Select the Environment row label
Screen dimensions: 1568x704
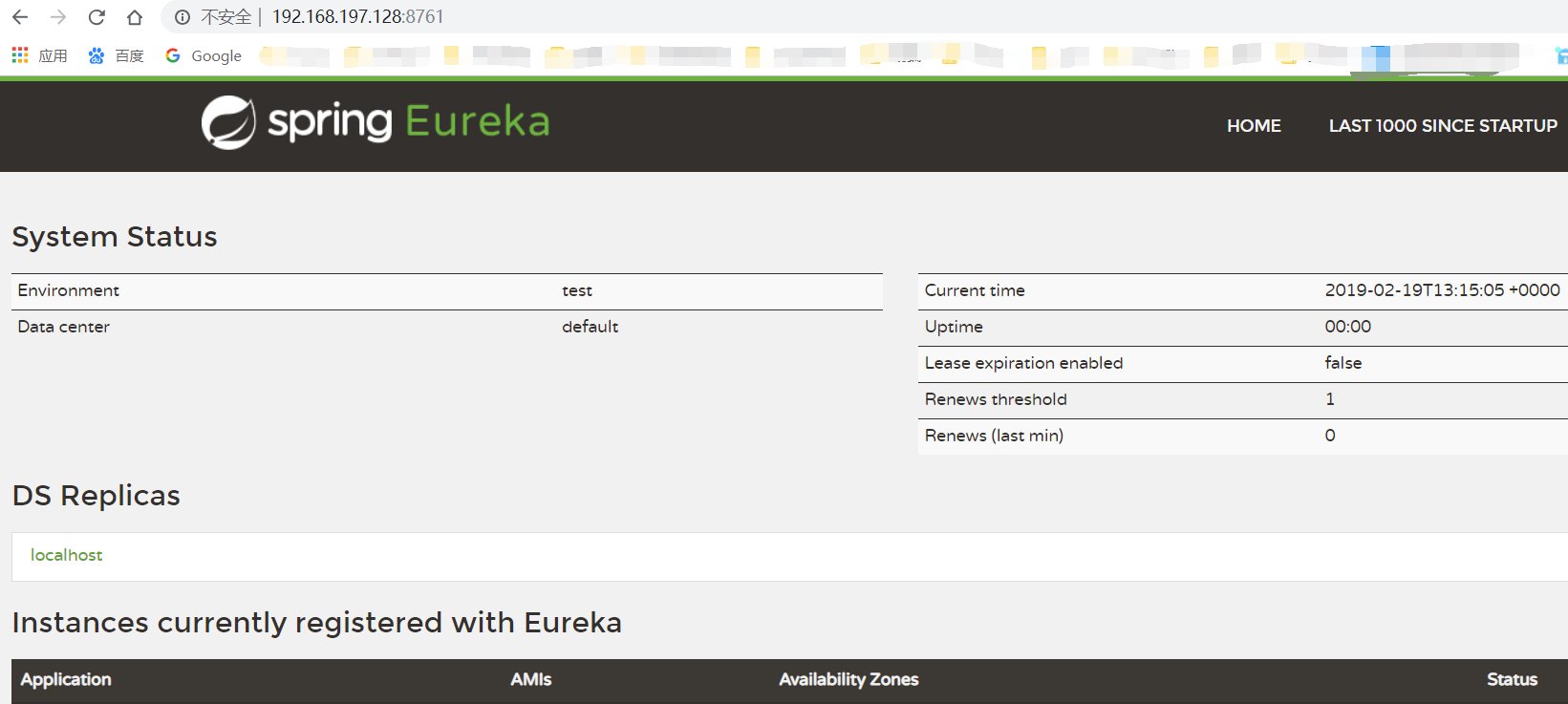[x=69, y=290]
